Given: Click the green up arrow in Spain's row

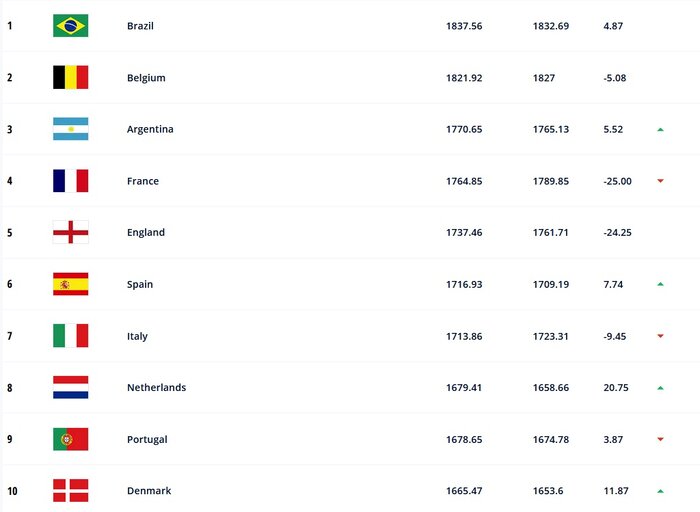Looking at the screenshot, I should 660,285.
